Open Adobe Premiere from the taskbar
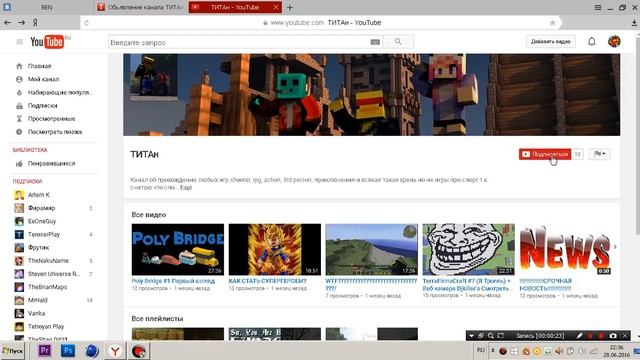 [x=44, y=351]
